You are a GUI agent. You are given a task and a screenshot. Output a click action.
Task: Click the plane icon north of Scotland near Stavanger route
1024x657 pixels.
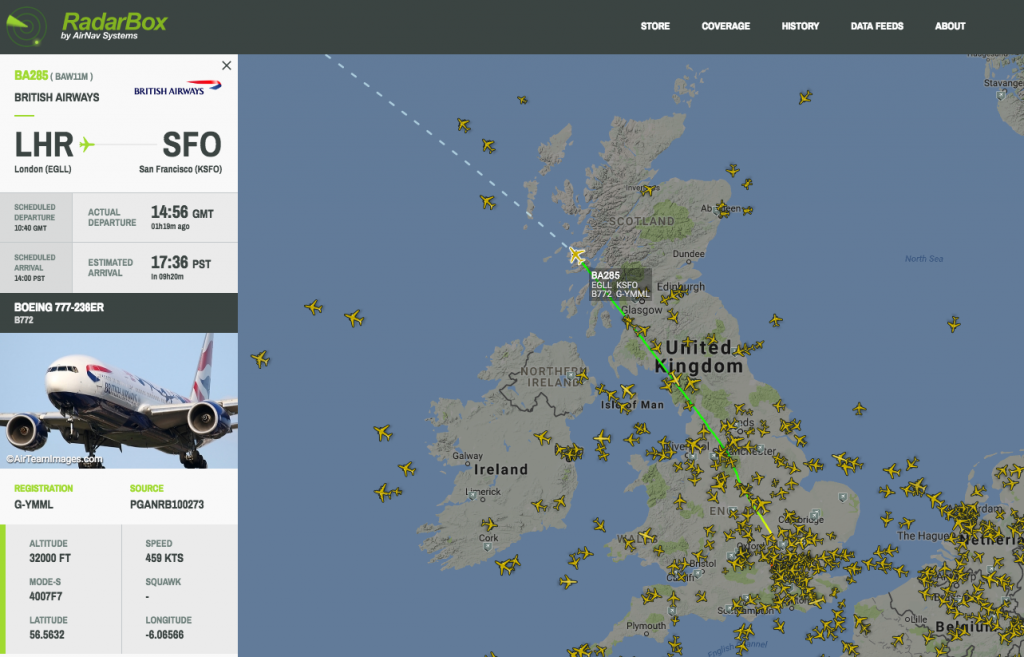point(805,98)
